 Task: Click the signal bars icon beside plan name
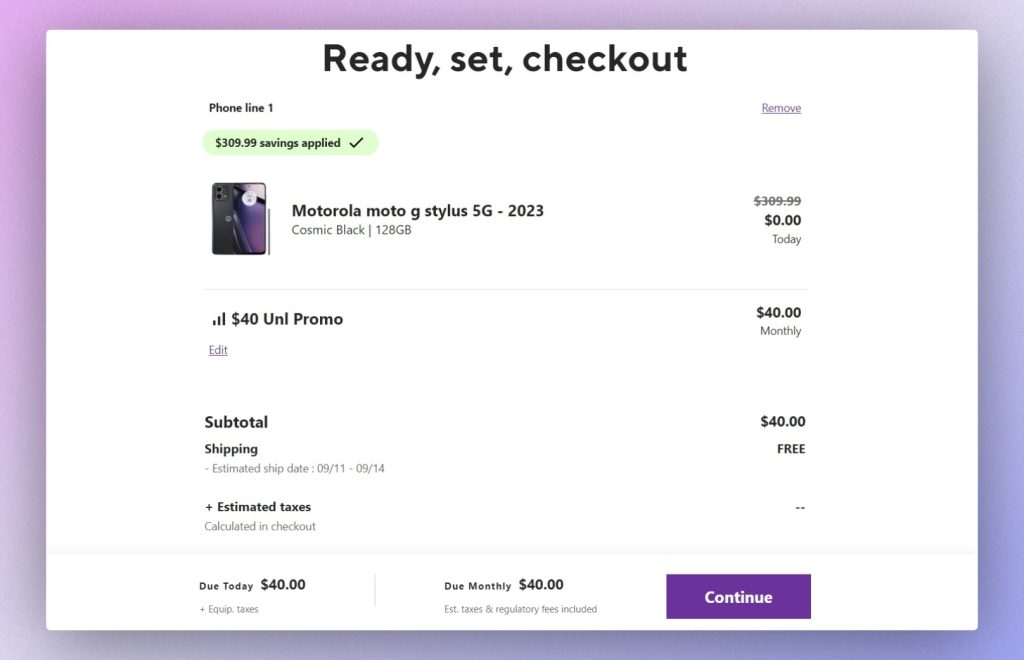tap(218, 319)
